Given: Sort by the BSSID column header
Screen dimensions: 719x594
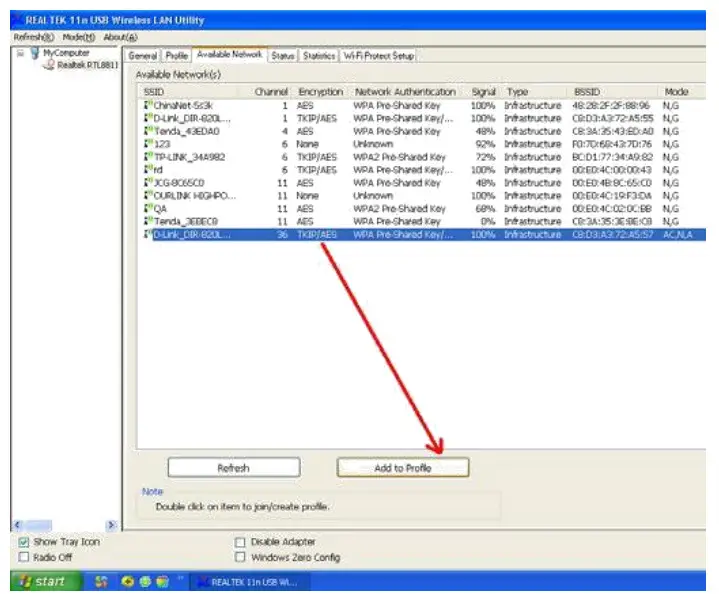Looking at the screenshot, I should pyautogui.click(x=613, y=92).
